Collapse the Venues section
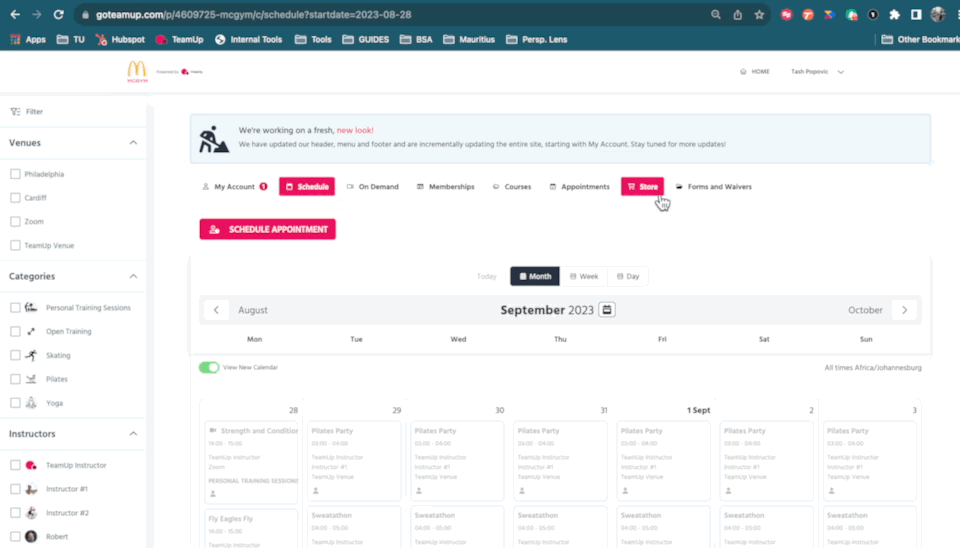The image size is (960, 548). tap(133, 143)
